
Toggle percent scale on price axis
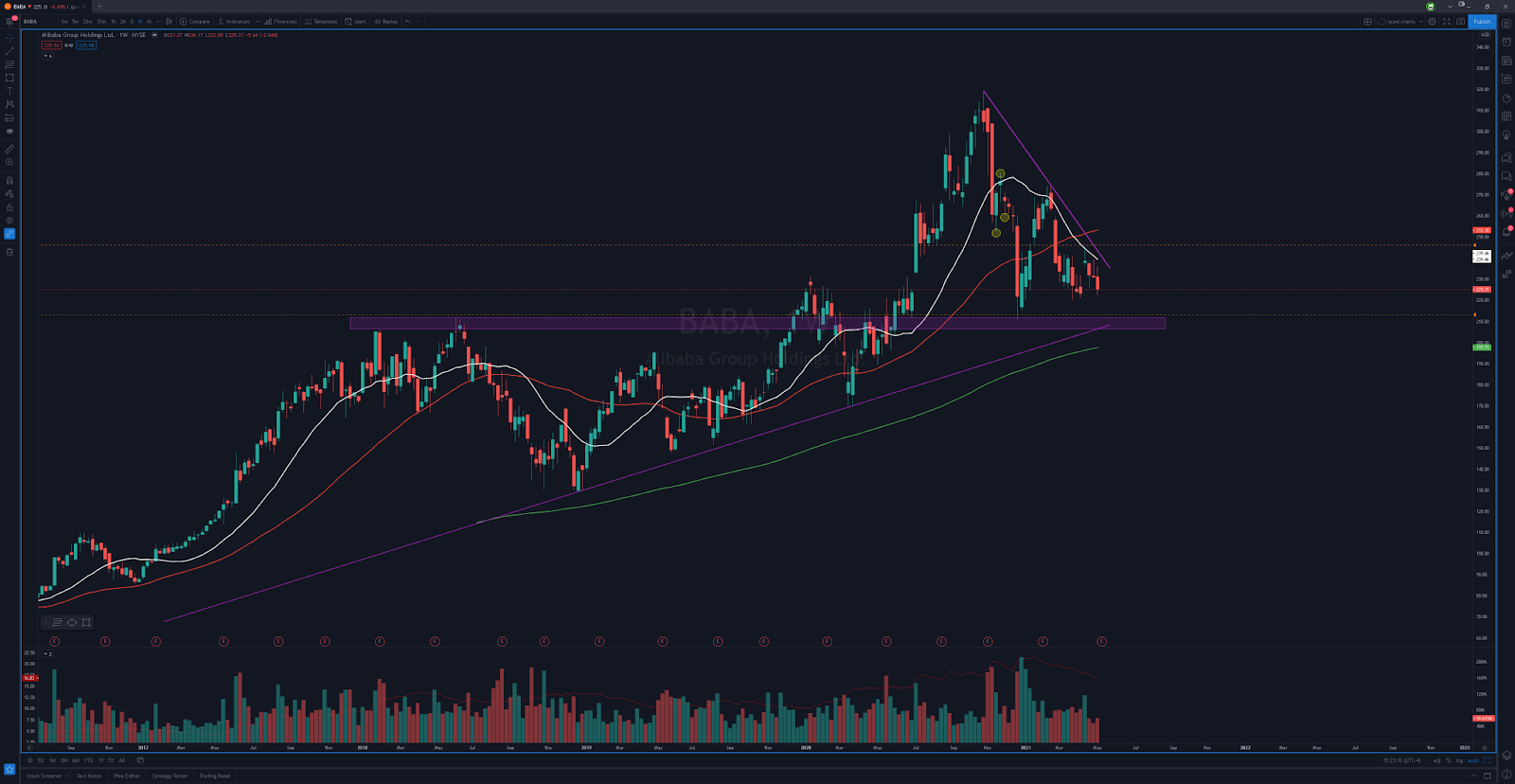coord(1448,760)
